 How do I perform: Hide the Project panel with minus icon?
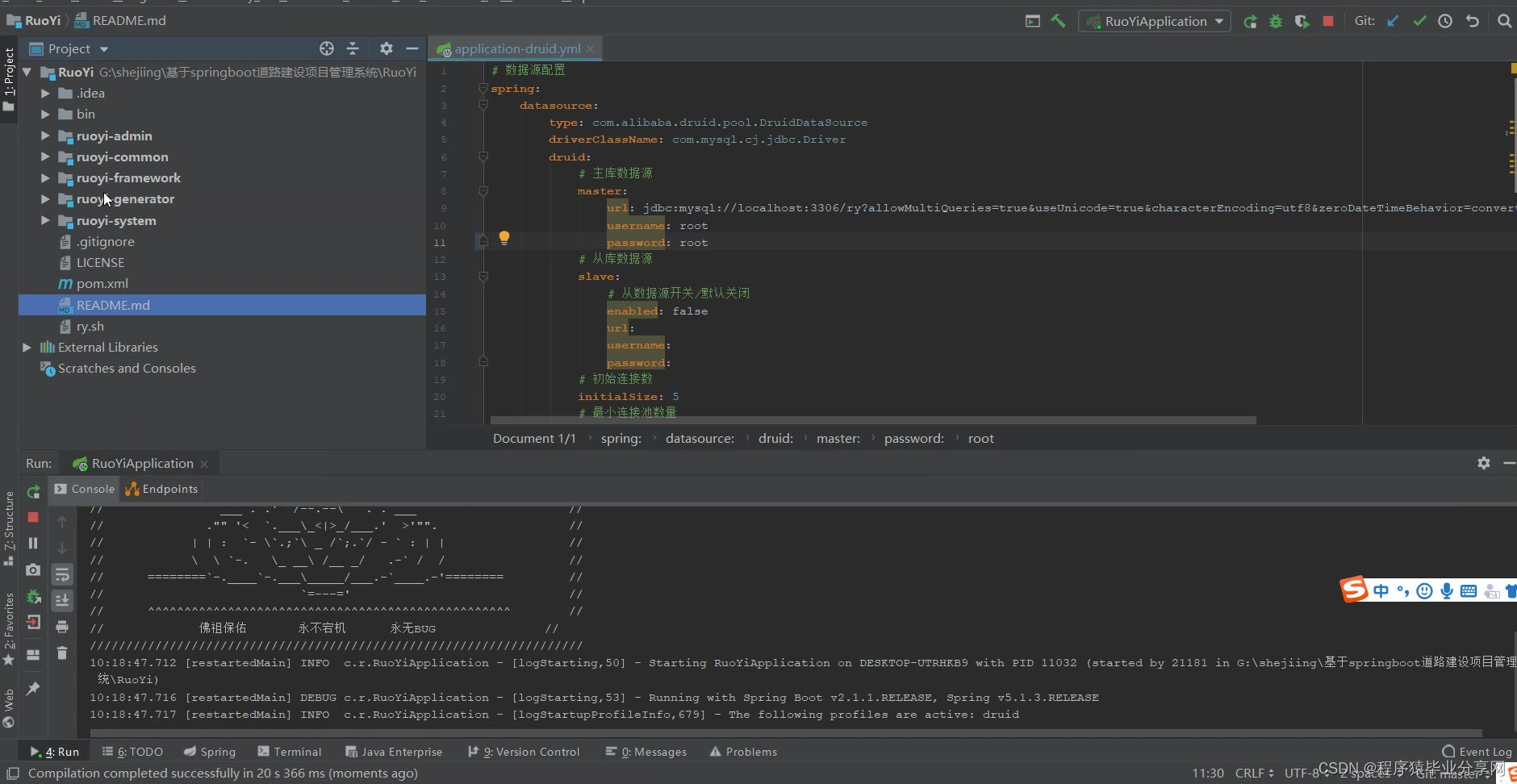(412, 48)
